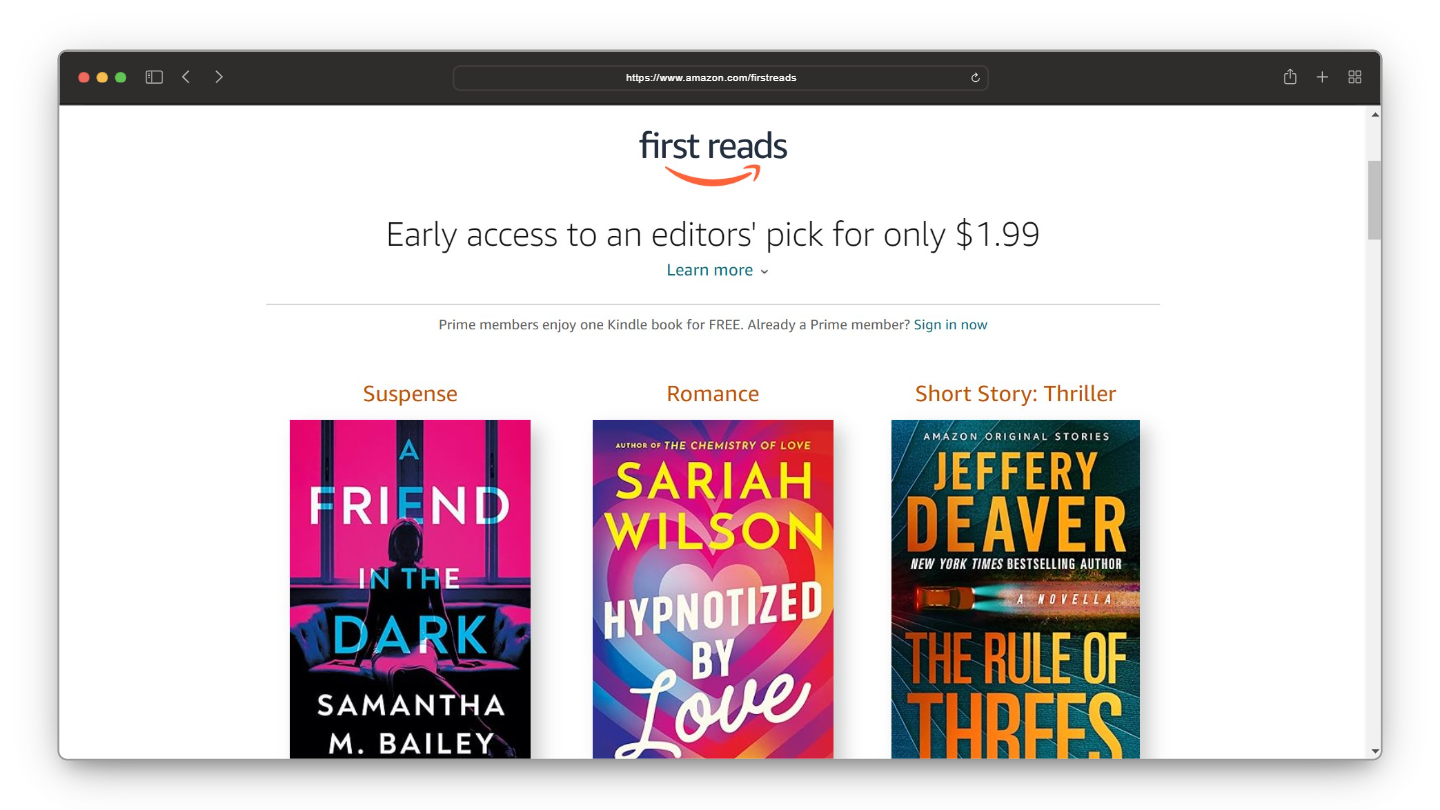Go back with the left arrow
This screenshot has height=810, width=1440.
(186, 77)
